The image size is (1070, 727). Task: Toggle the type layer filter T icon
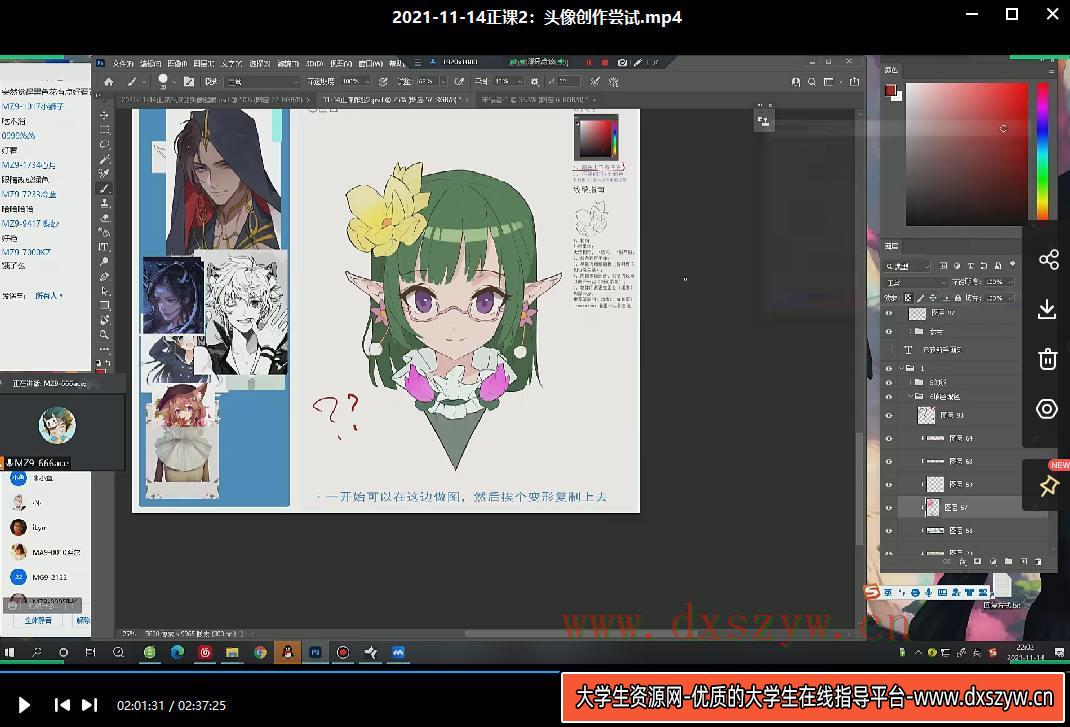[x=970, y=266]
